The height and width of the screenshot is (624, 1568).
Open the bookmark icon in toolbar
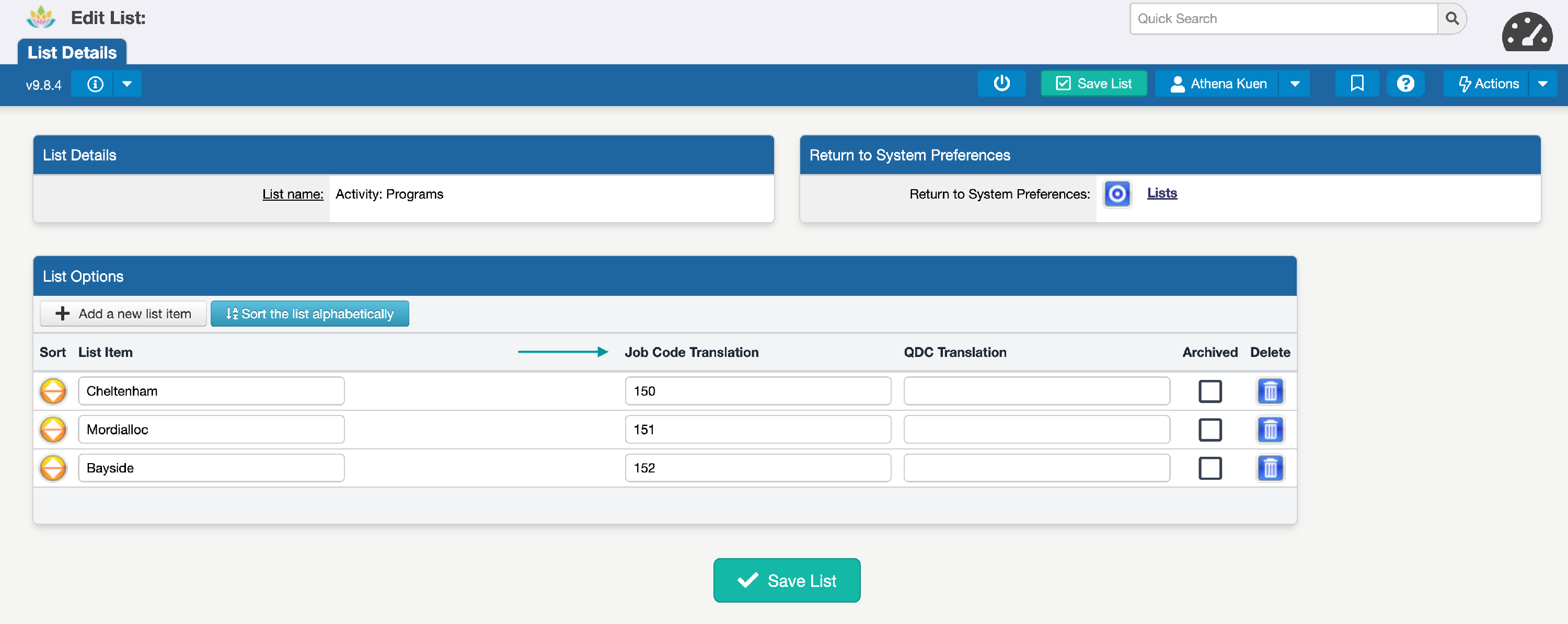click(x=1356, y=84)
